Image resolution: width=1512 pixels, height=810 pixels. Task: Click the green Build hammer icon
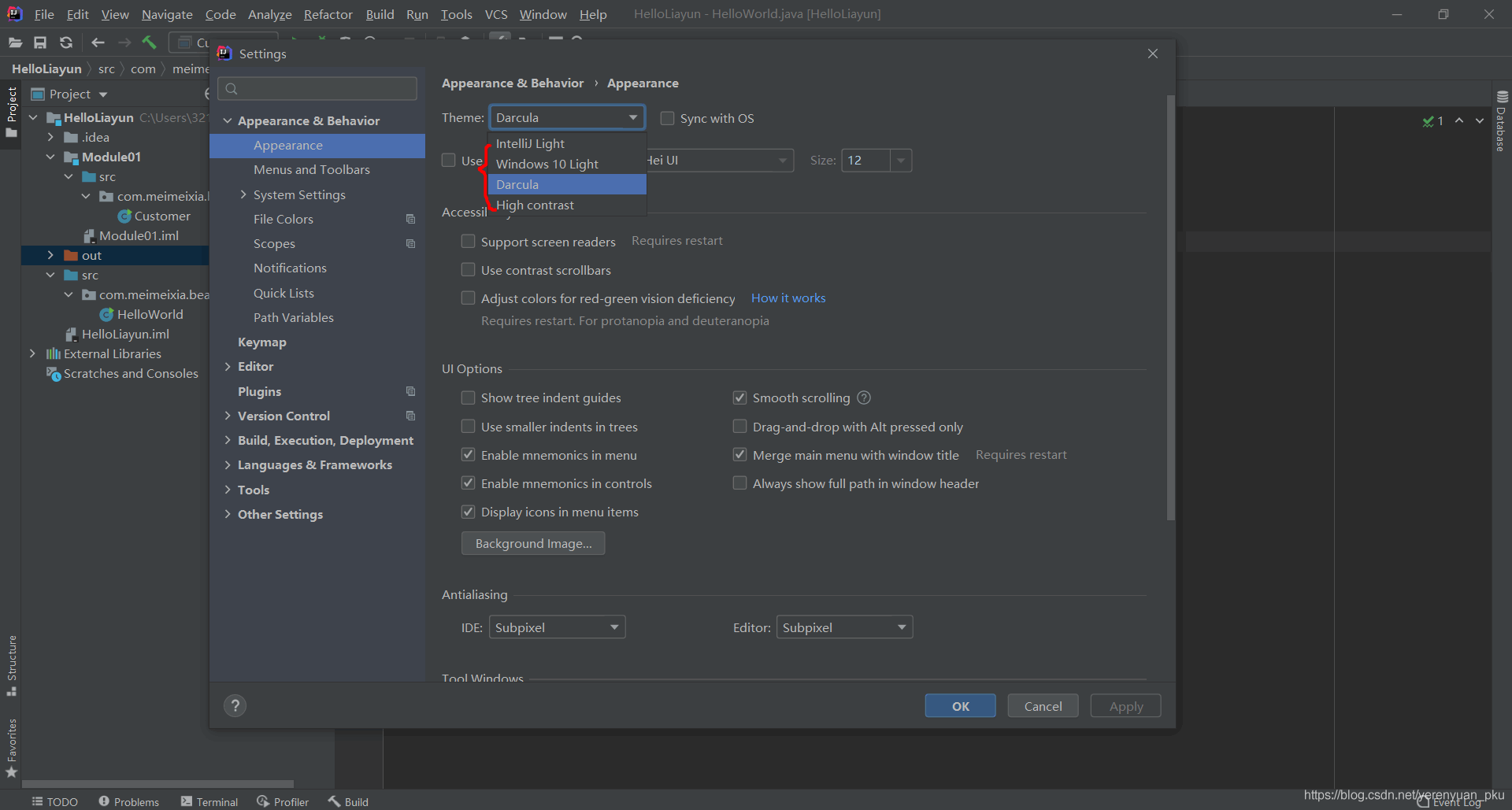tap(149, 43)
